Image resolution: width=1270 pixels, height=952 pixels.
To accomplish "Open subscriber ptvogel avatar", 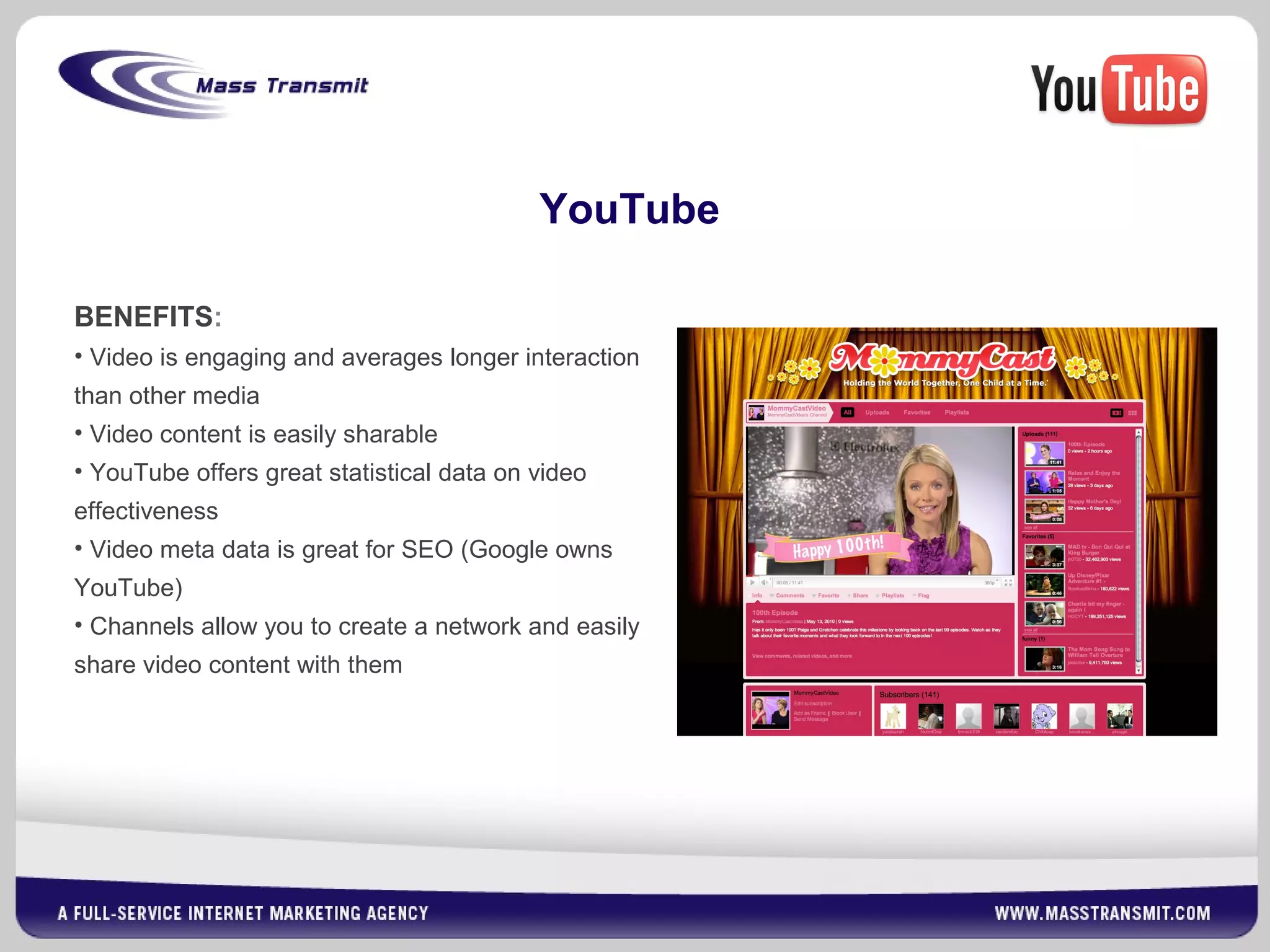I will click(1120, 716).
